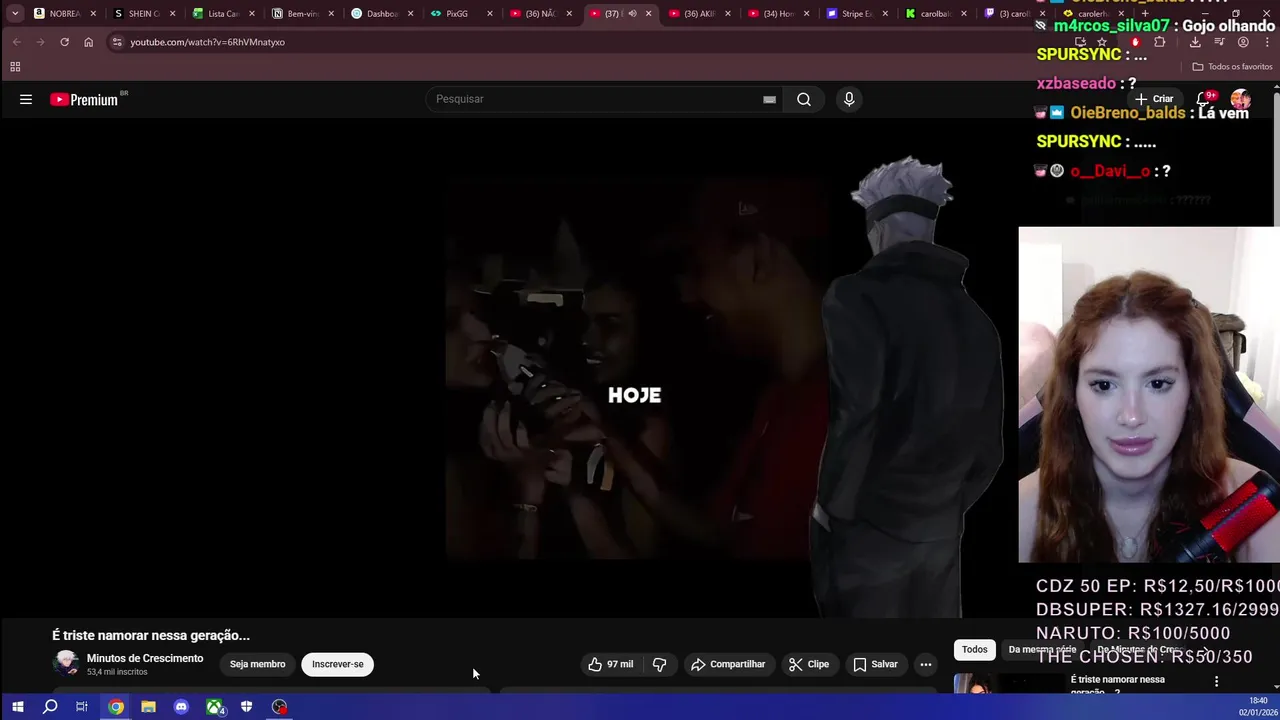1280x720 pixels.
Task: Open Task View on the taskbar
Action: pyautogui.click(x=82, y=707)
